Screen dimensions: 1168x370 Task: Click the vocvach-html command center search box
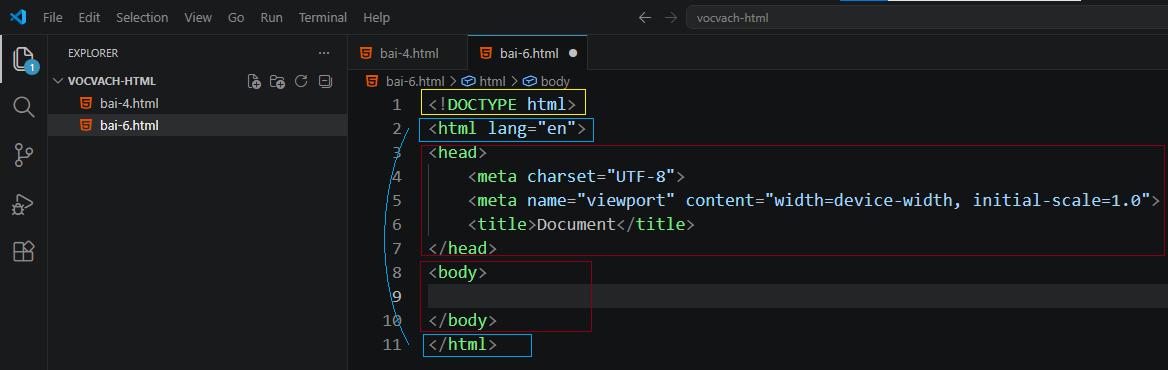point(927,17)
